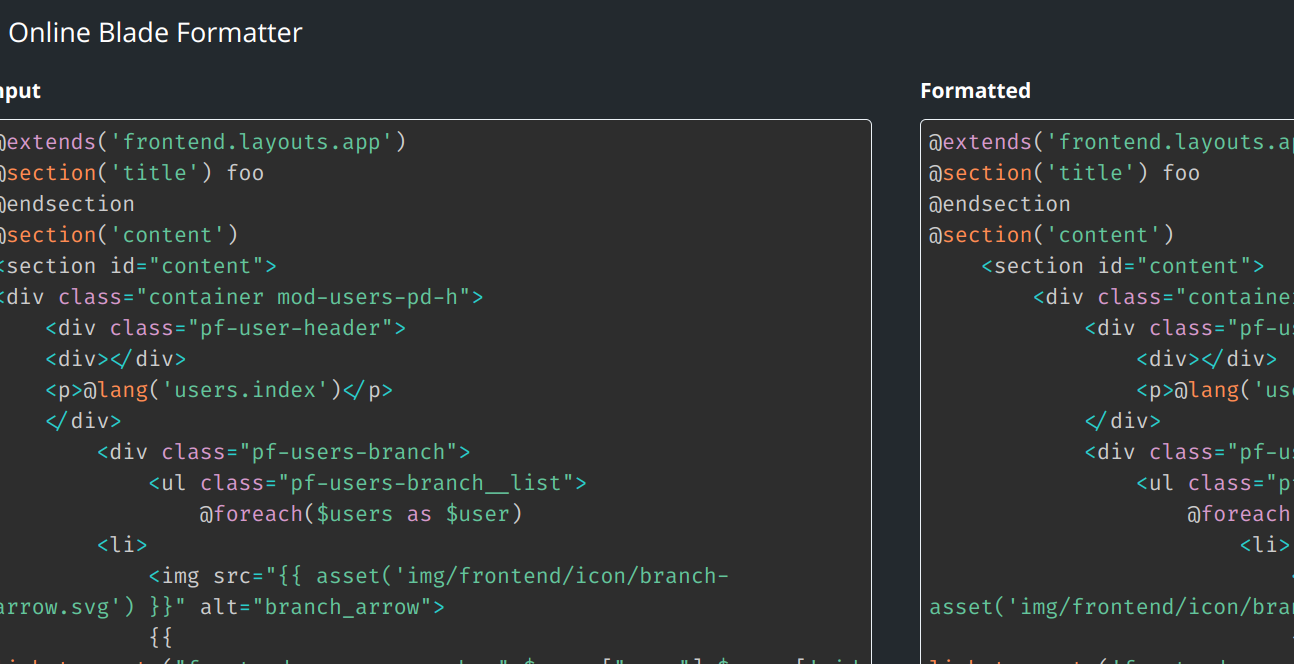
Task: Click the @endsection line in Input editor
Action: pyautogui.click(x=67, y=204)
